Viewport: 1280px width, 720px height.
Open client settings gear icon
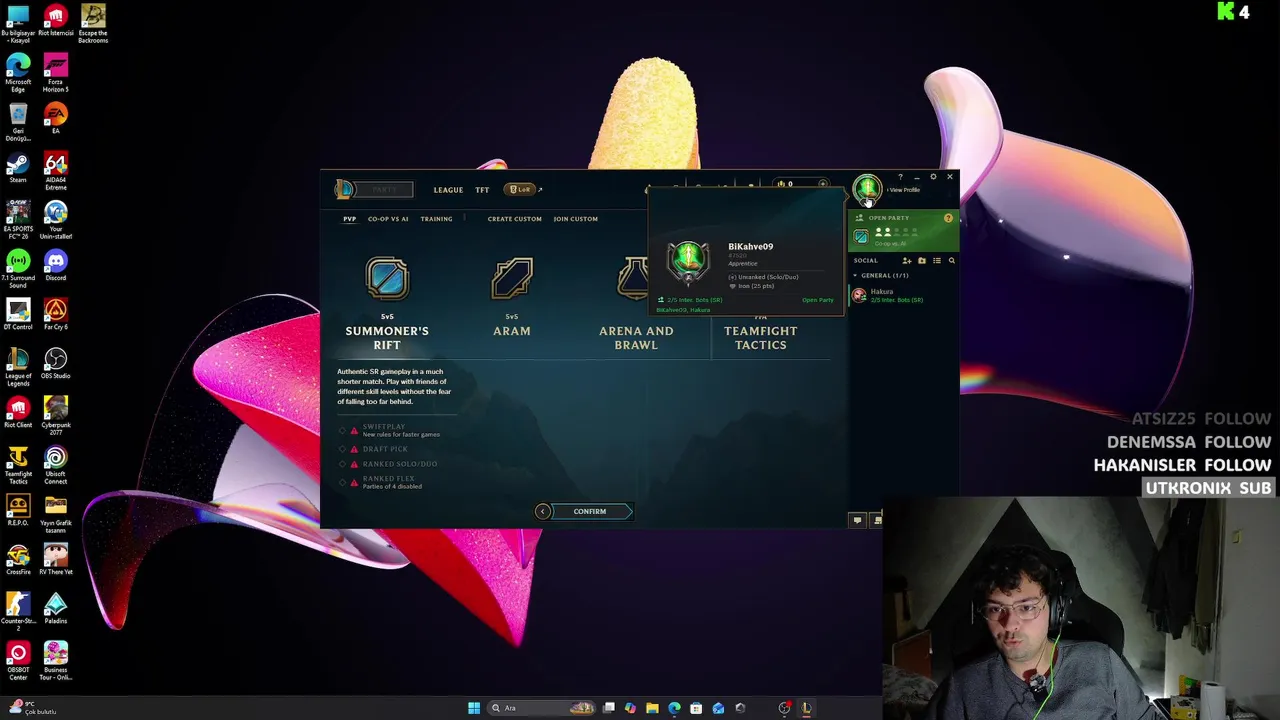[x=933, y=177]
